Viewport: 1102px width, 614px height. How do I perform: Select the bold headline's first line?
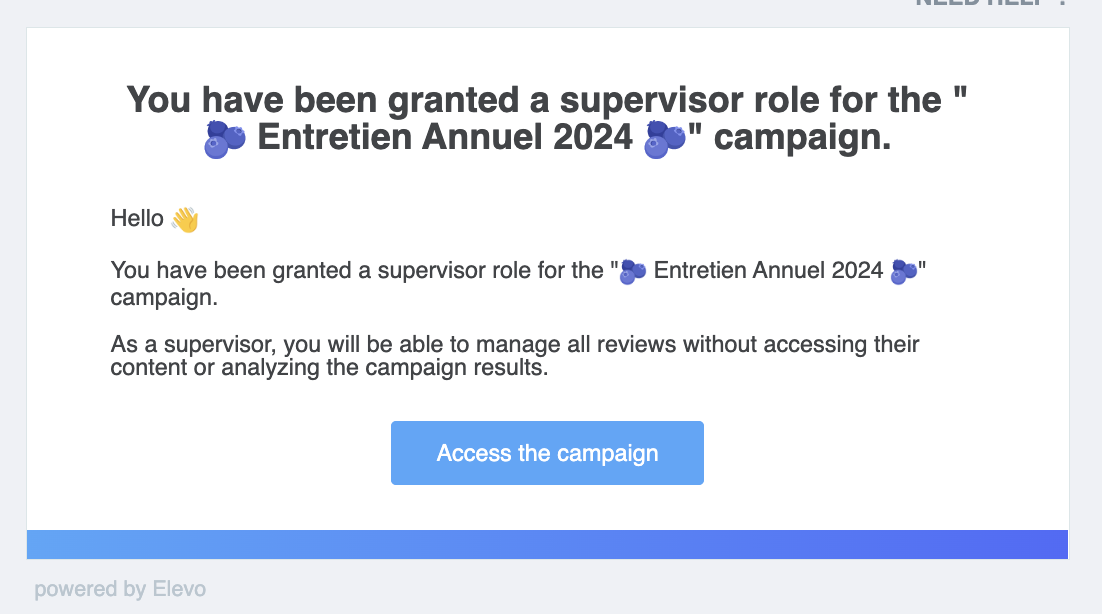coord(547,100)
